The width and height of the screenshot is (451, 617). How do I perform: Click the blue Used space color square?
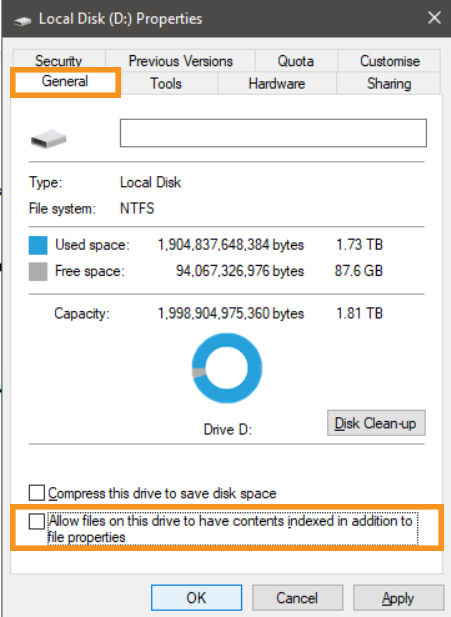pos(38,245)
